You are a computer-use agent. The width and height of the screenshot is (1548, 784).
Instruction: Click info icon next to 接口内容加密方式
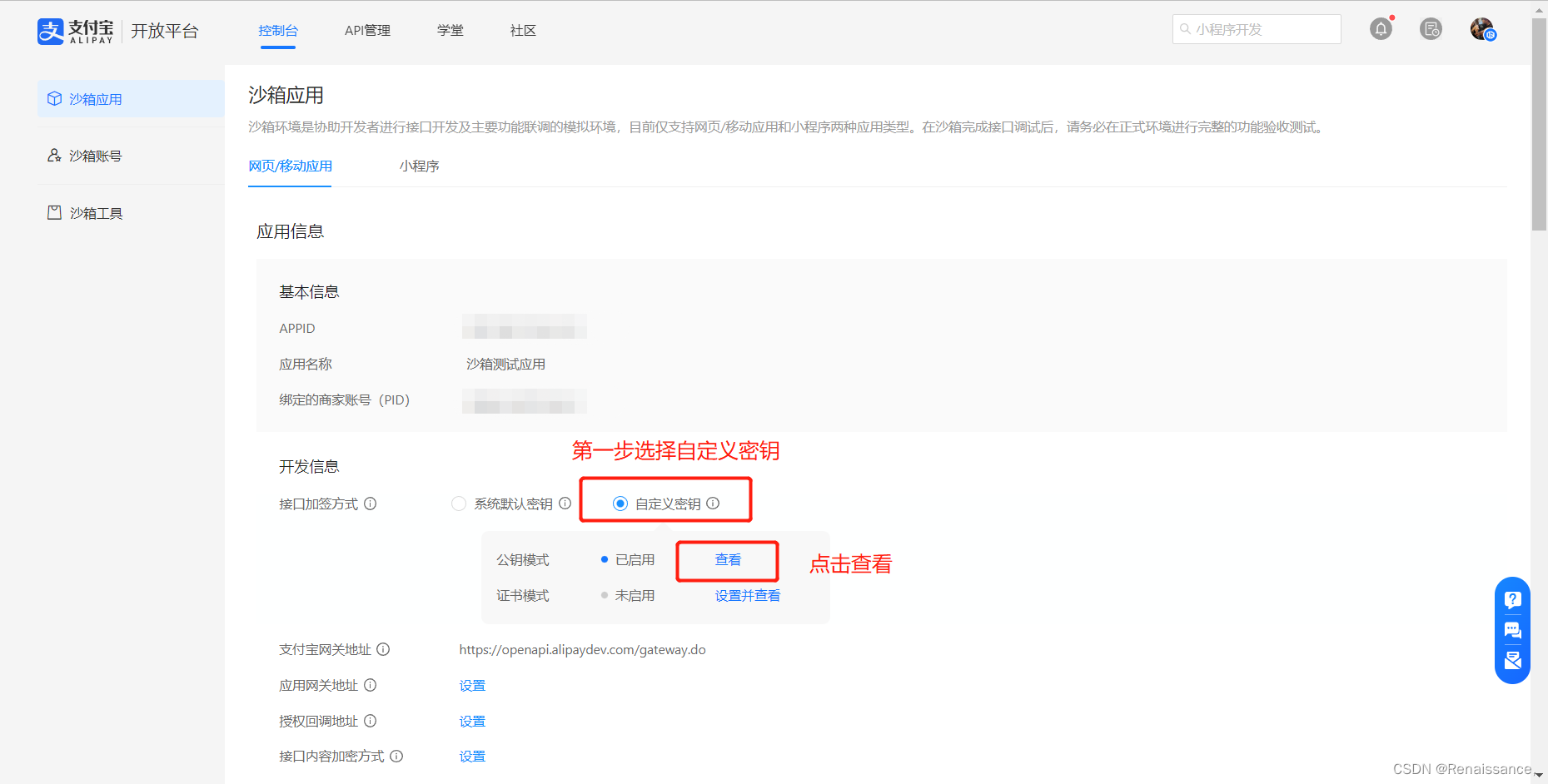pos(396,756)
